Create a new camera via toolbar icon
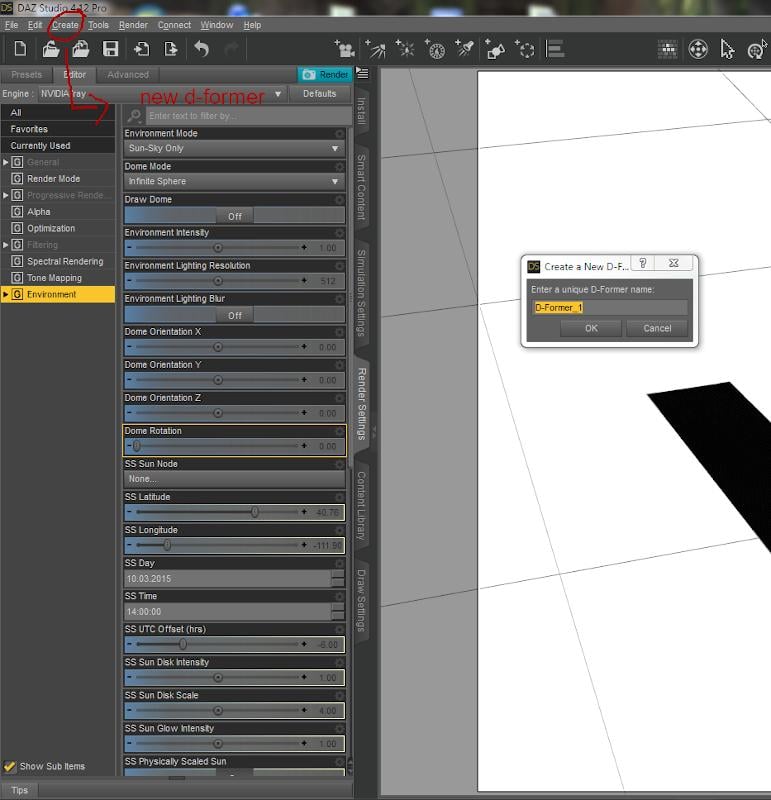The height and width of the screenshot is (800, 771). coord(344,49)
